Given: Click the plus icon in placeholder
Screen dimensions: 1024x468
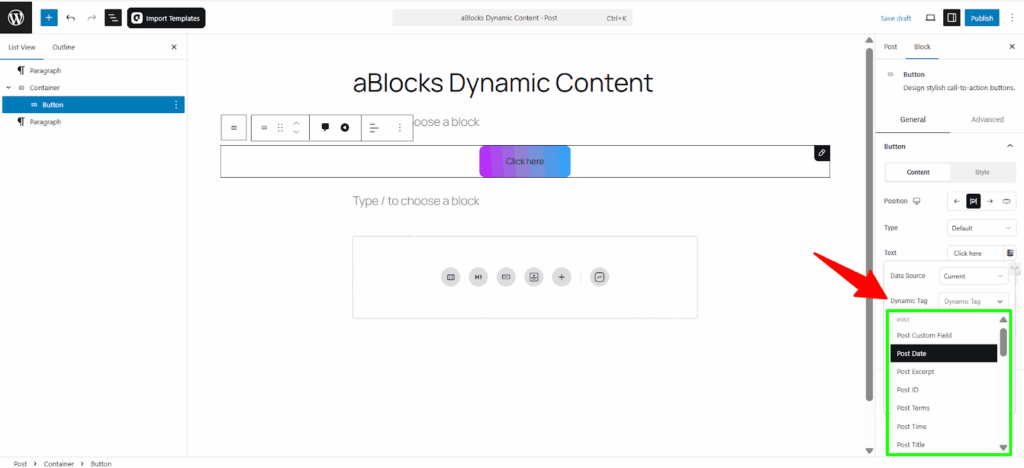Looking at the screenshot, I should tap(562, 277).
